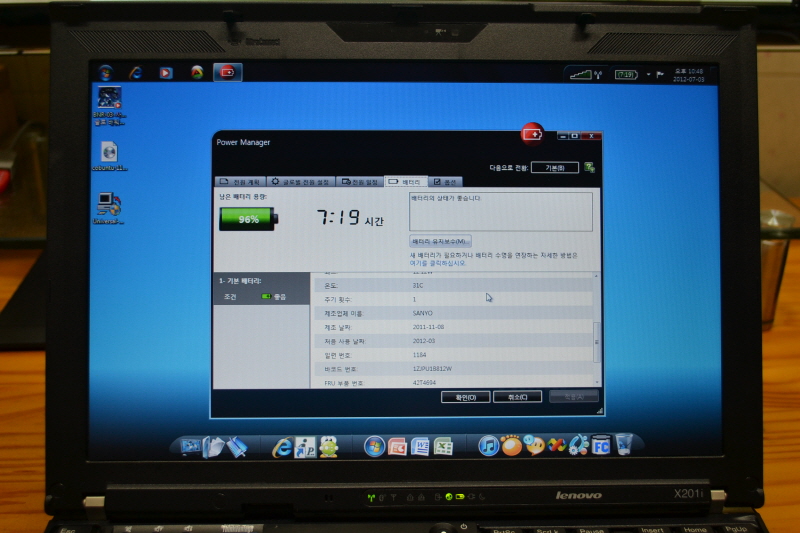800x533 pixels.
Task: Click the battery gauge in system tray
Action: [x=626, y=74]
